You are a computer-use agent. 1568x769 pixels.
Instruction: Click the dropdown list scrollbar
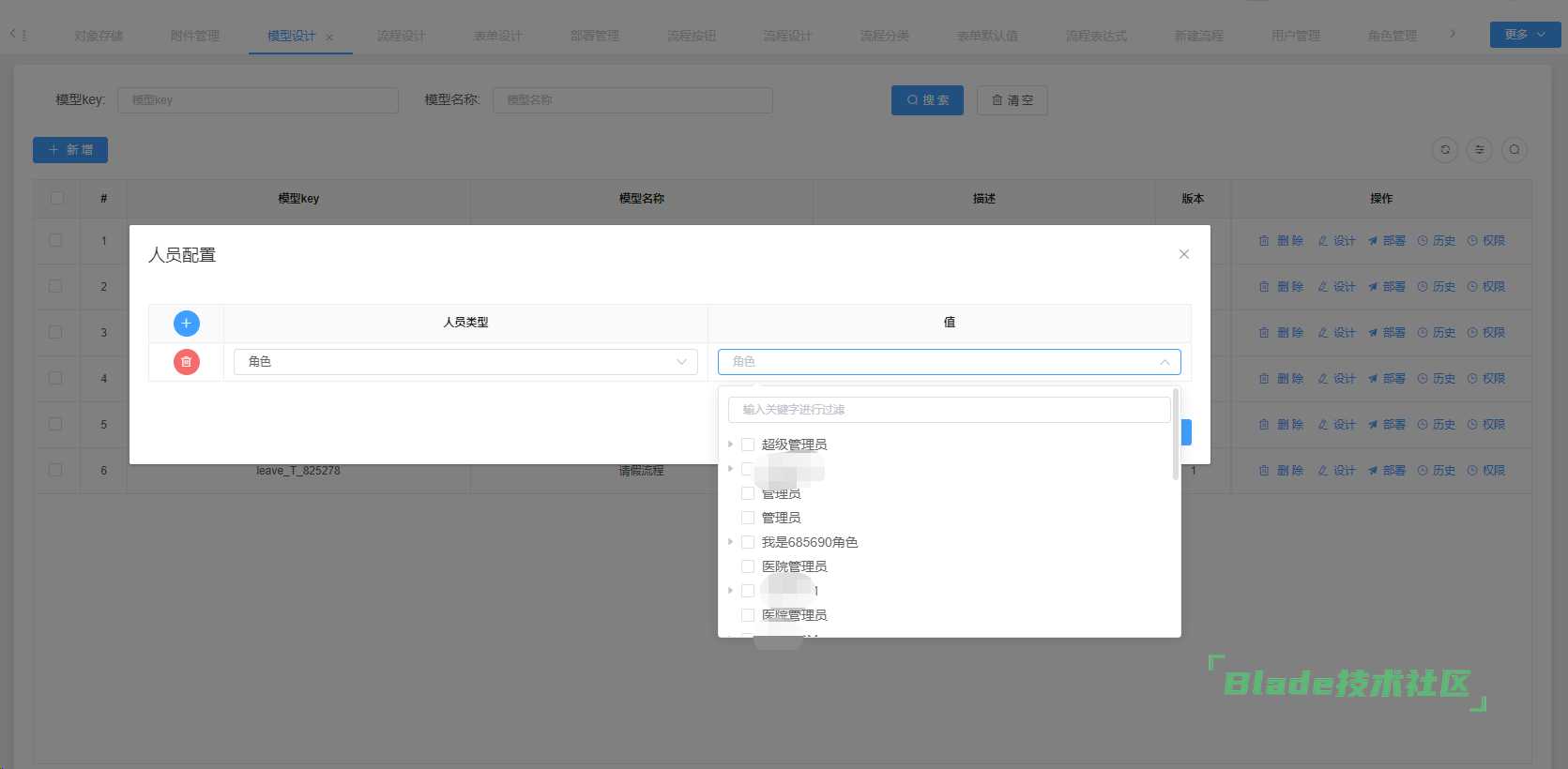pos(1176,434)
